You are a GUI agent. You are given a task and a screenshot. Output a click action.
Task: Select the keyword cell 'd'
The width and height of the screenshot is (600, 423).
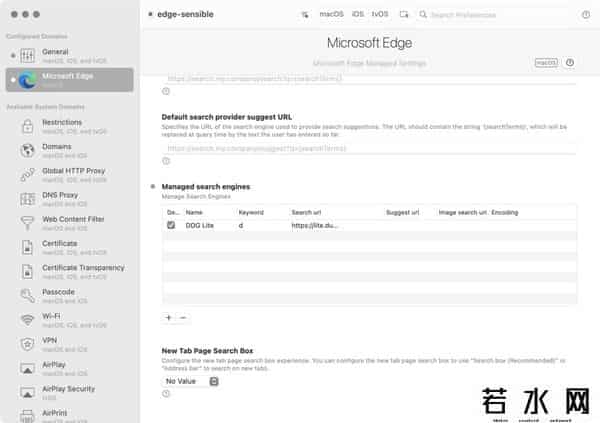pyautogui.click(x=241, y=225)
